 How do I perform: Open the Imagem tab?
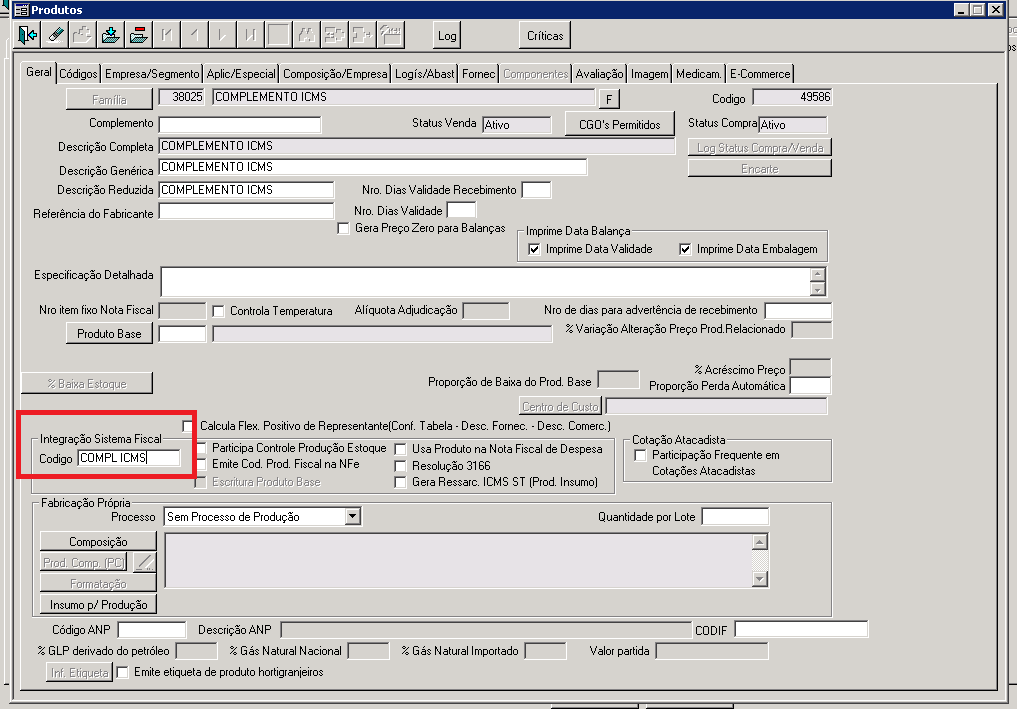pos(650,74)
